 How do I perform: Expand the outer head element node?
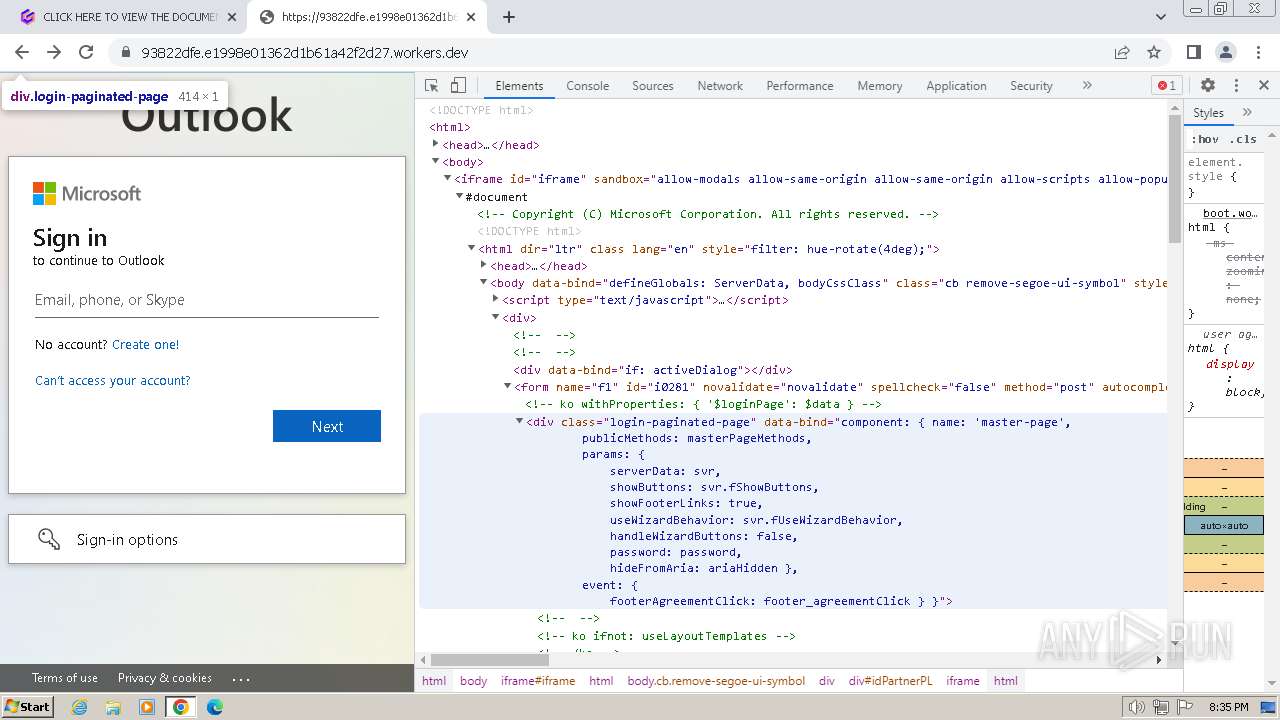tap(436, 144)
